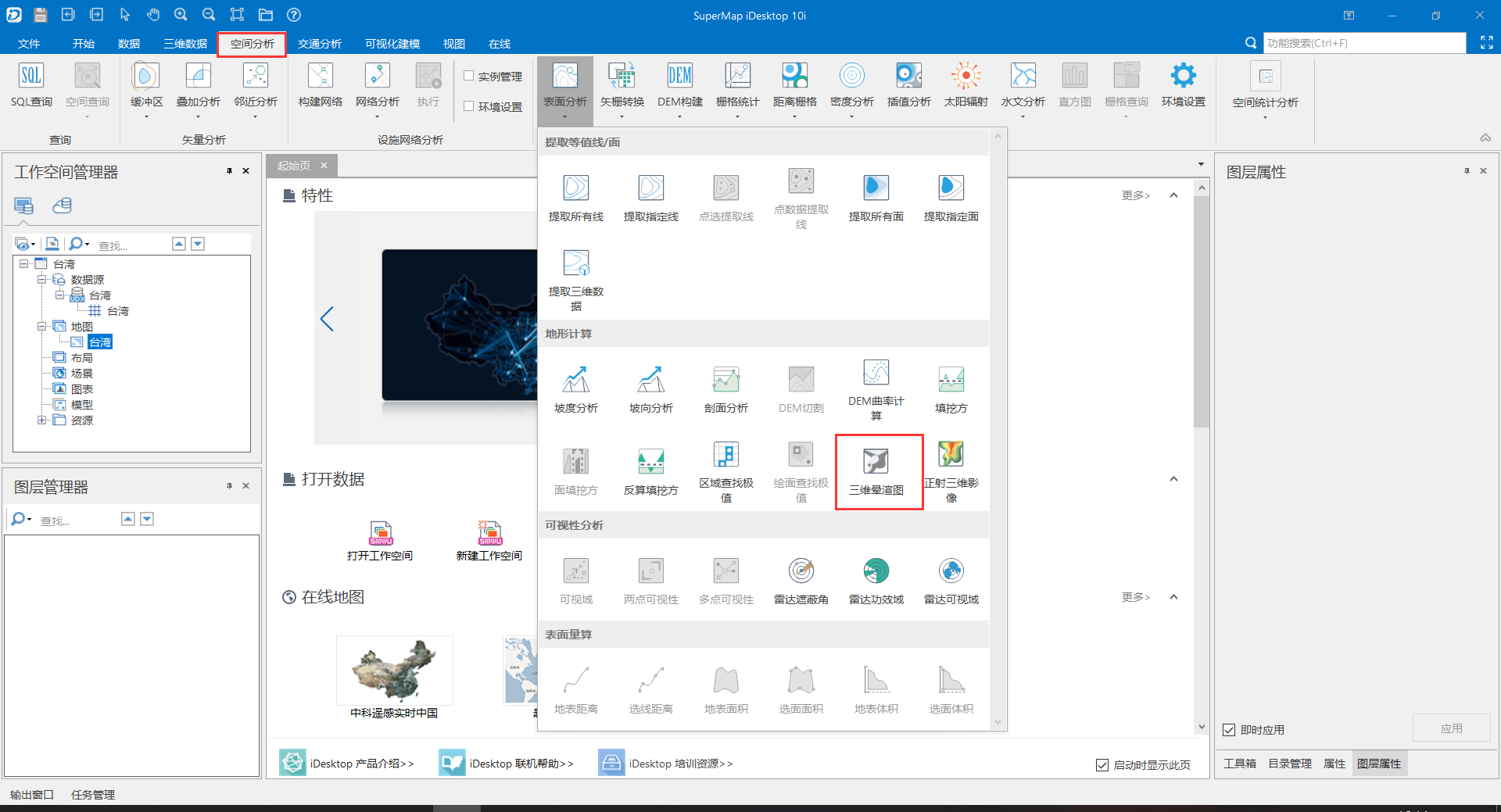The width and height of the screenshot is (1501, 812).
Task: Open the 填挖方 cut and fill tool
Action: point(951,389)
